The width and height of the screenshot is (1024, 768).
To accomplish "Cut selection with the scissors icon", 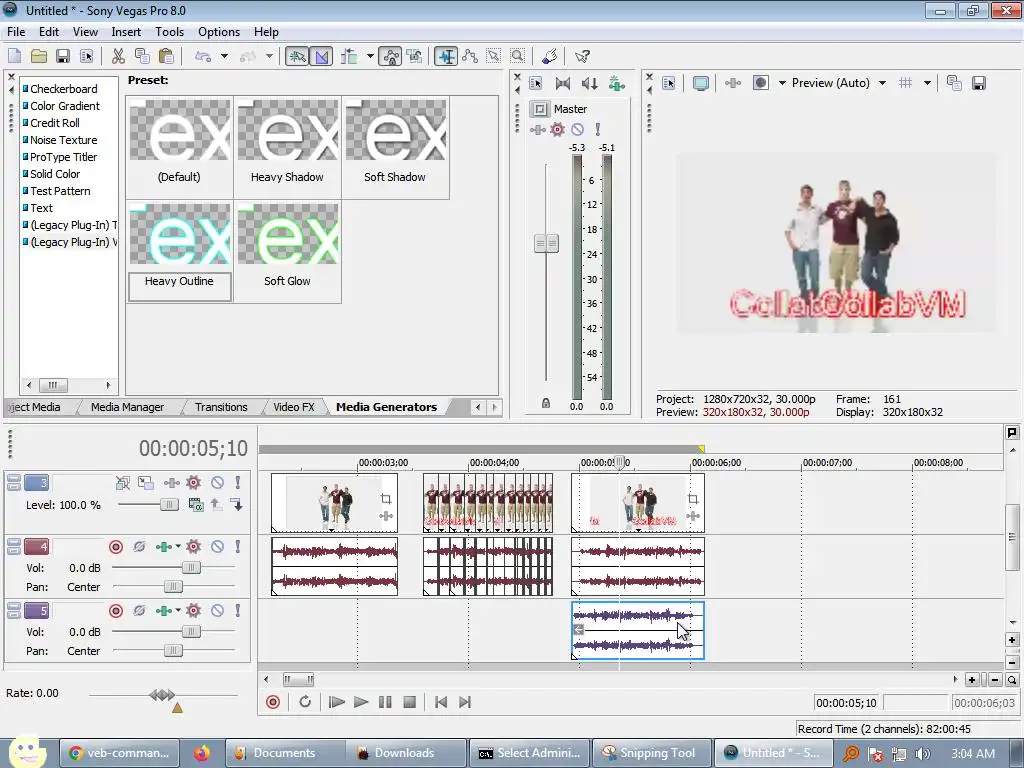I will click(118, 56).
